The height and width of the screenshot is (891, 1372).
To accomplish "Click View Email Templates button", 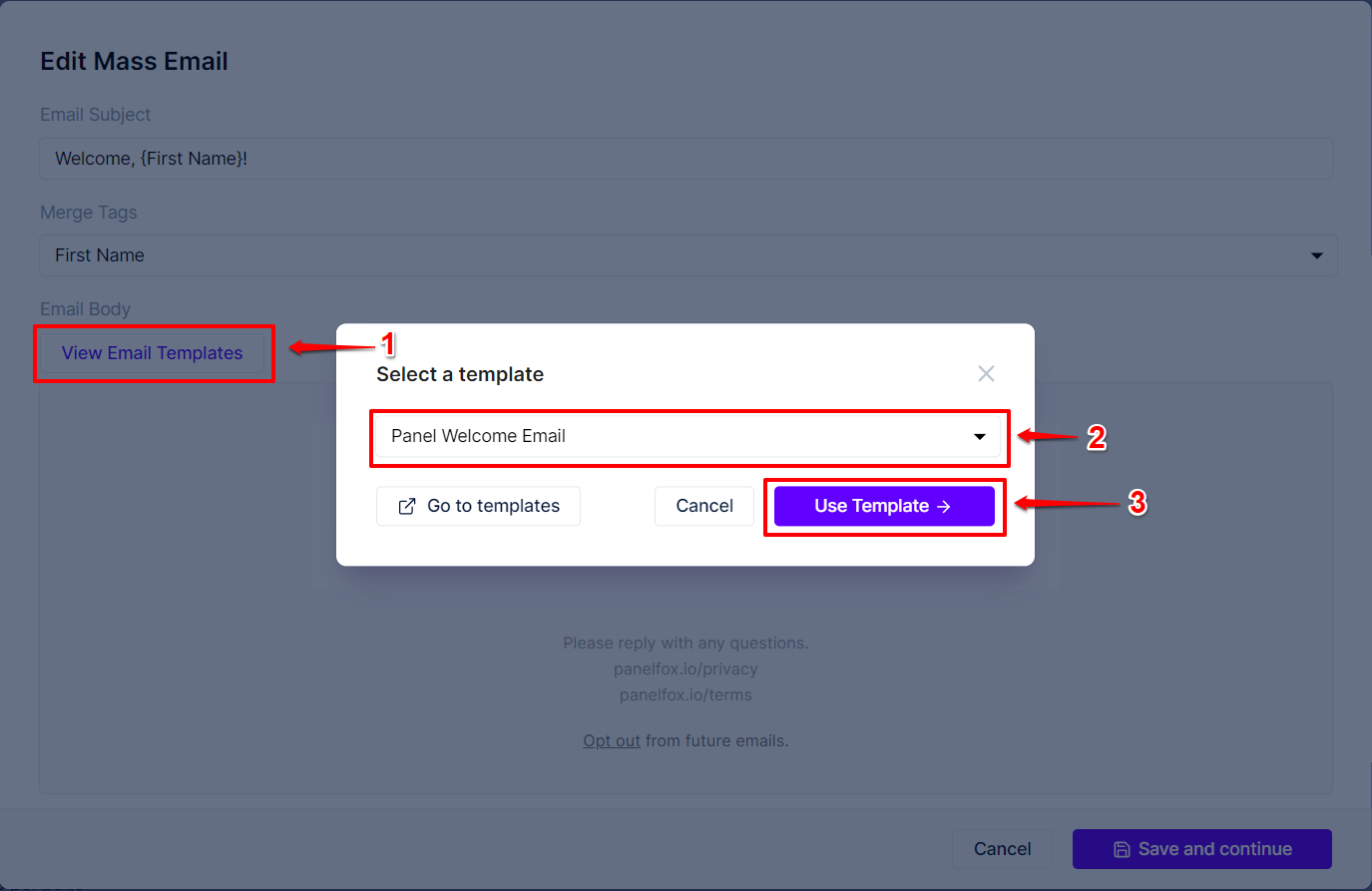I will (152, 353).
